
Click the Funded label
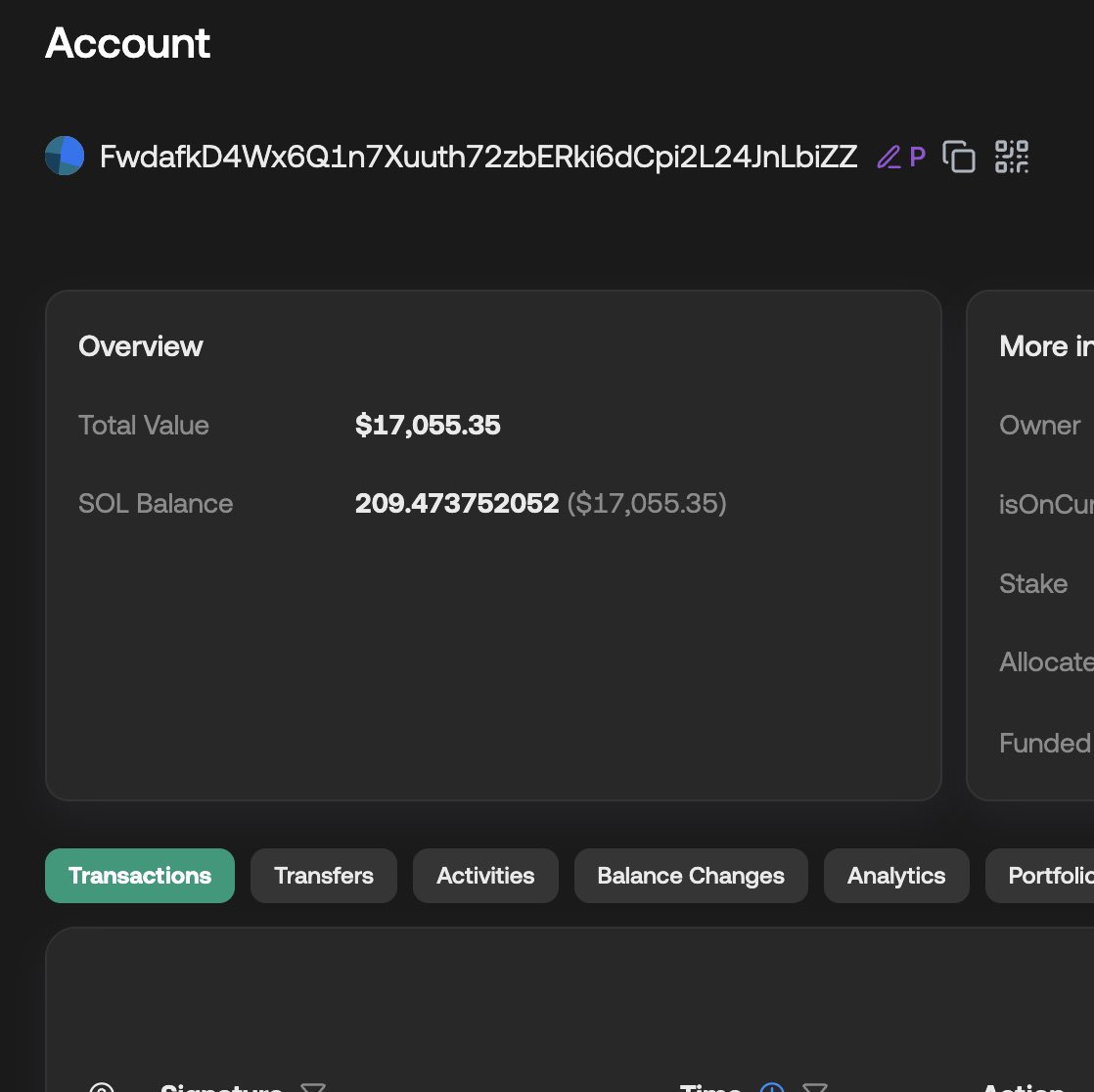1044,743
